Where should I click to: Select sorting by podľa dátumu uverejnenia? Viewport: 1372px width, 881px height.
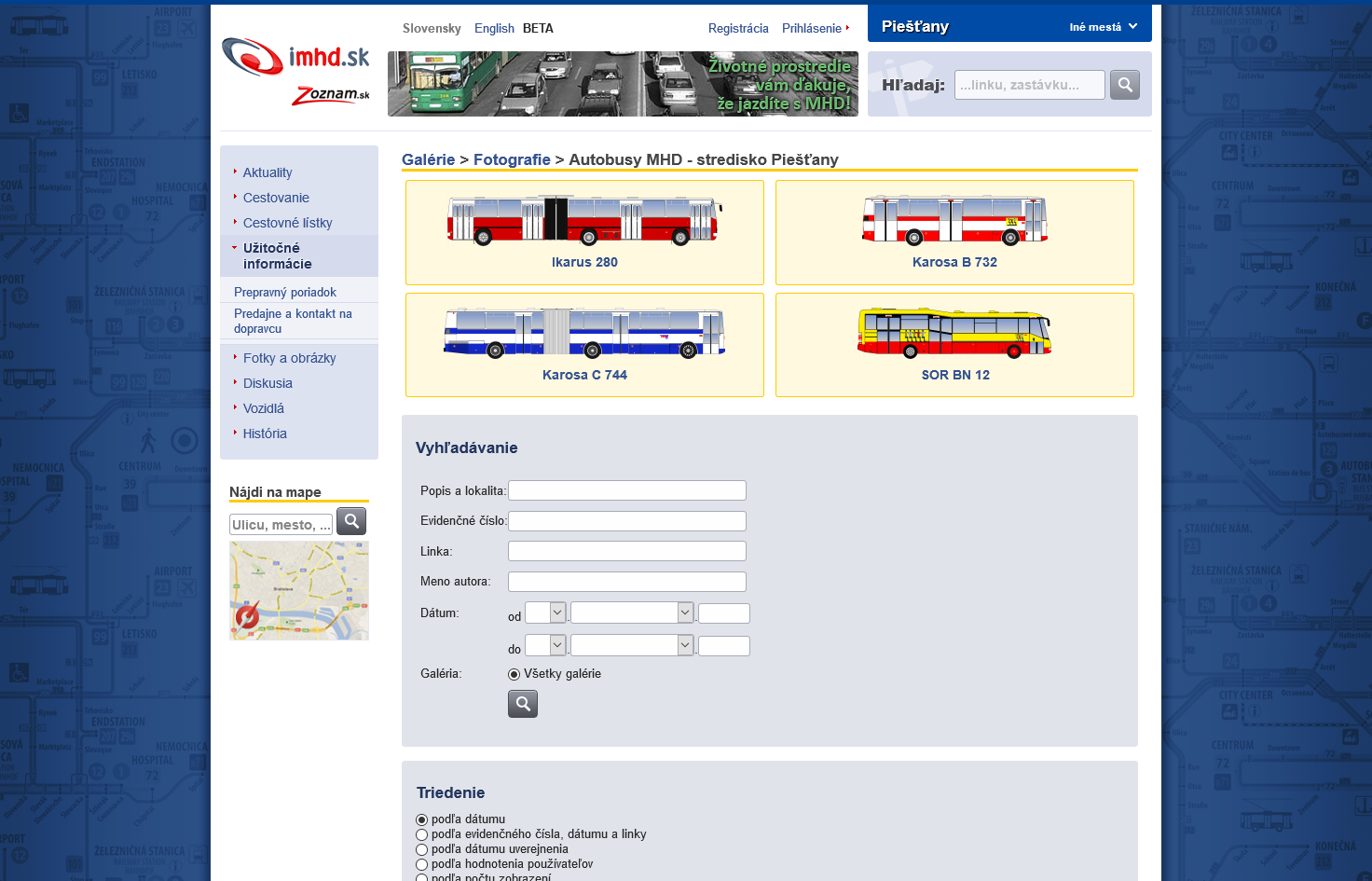click(x=422, y=850)
